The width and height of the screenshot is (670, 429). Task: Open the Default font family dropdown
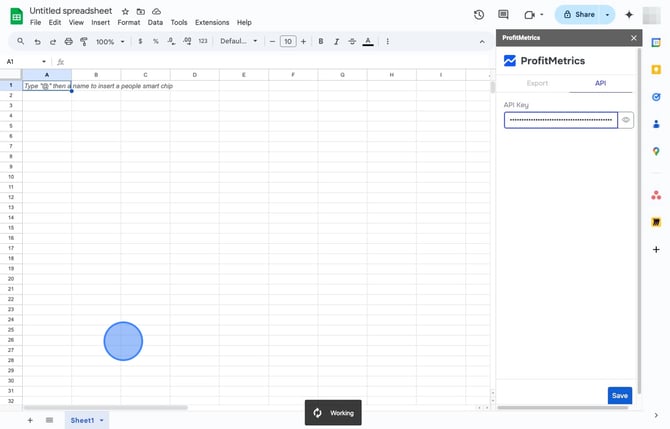(238, 41)
